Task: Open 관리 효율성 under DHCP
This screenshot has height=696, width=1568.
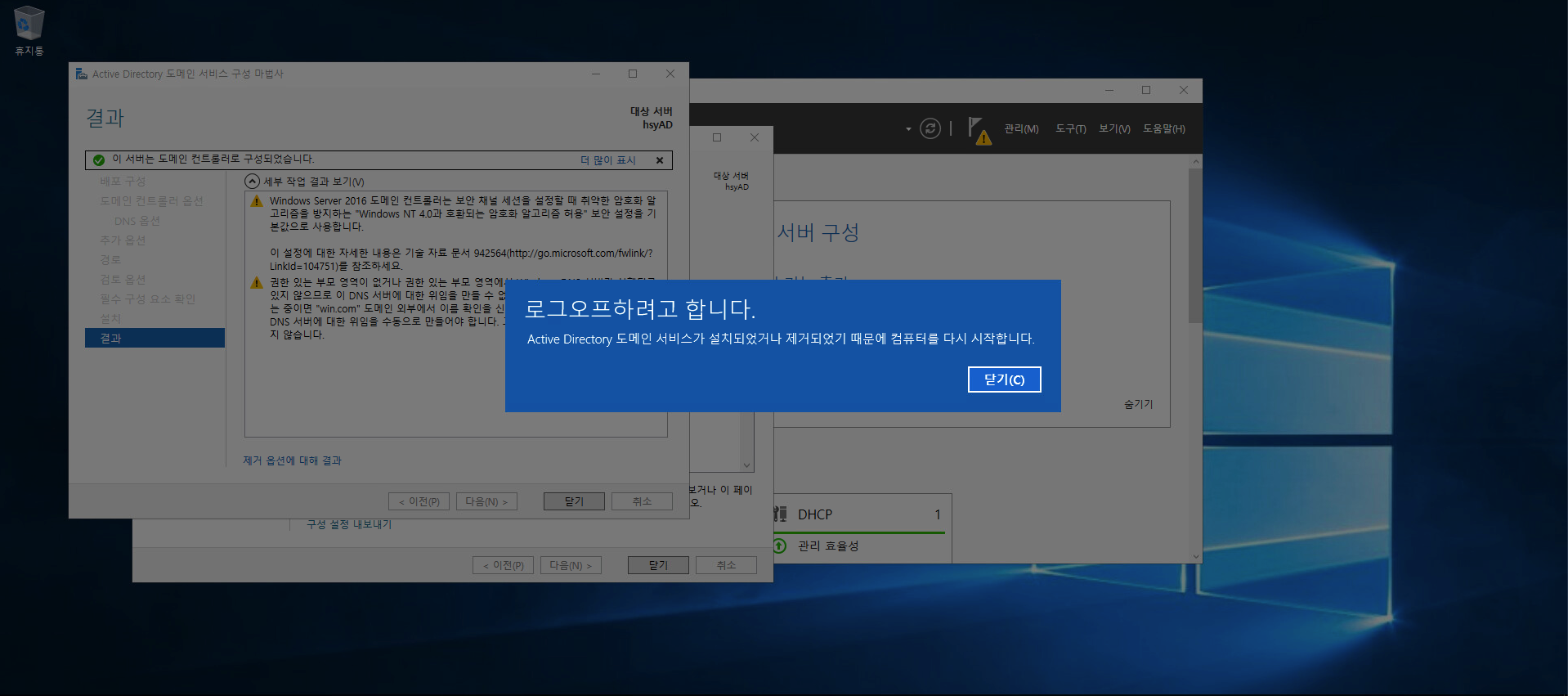Action: [828, 546]
